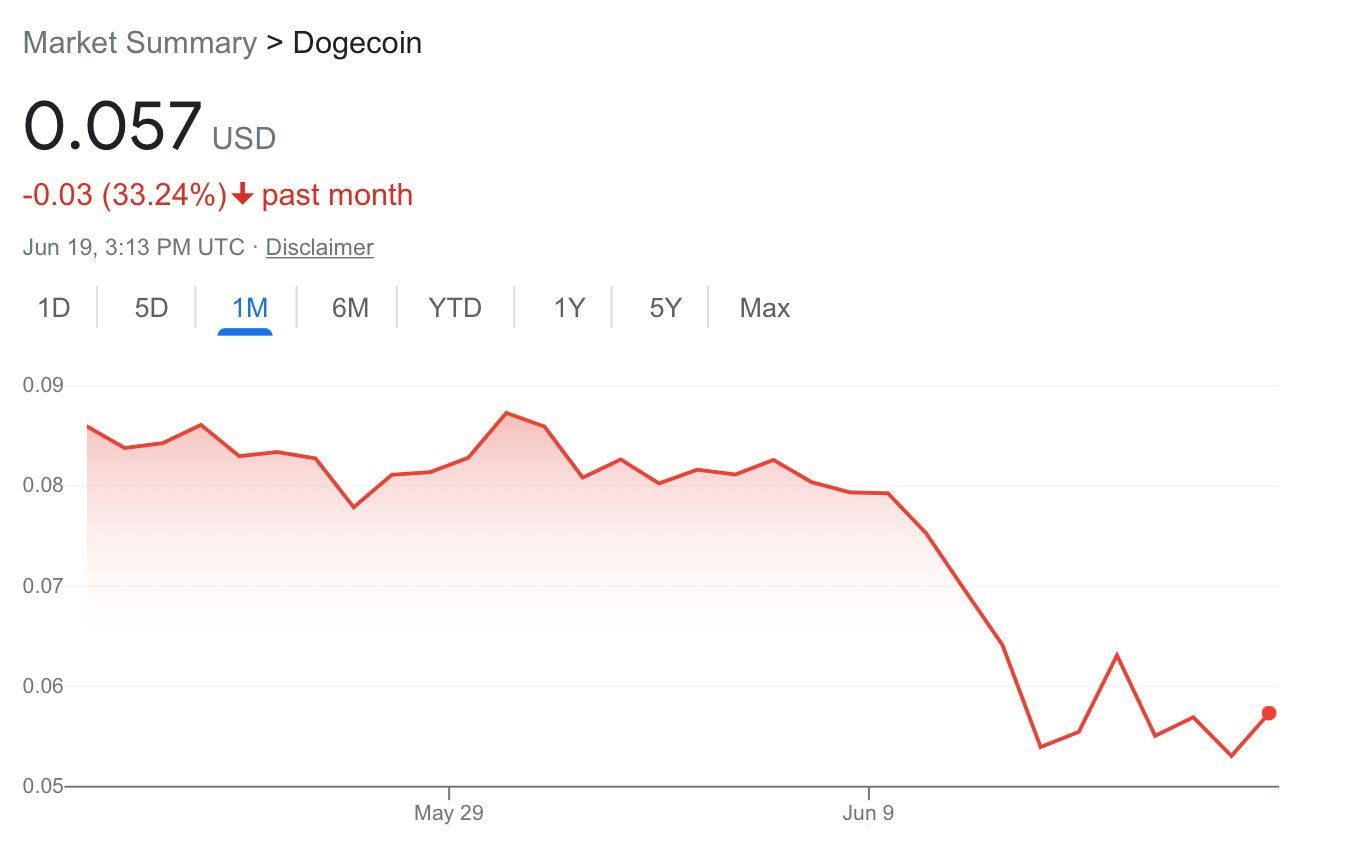Go to Market Summary breadcrumb

click(140, 43)
